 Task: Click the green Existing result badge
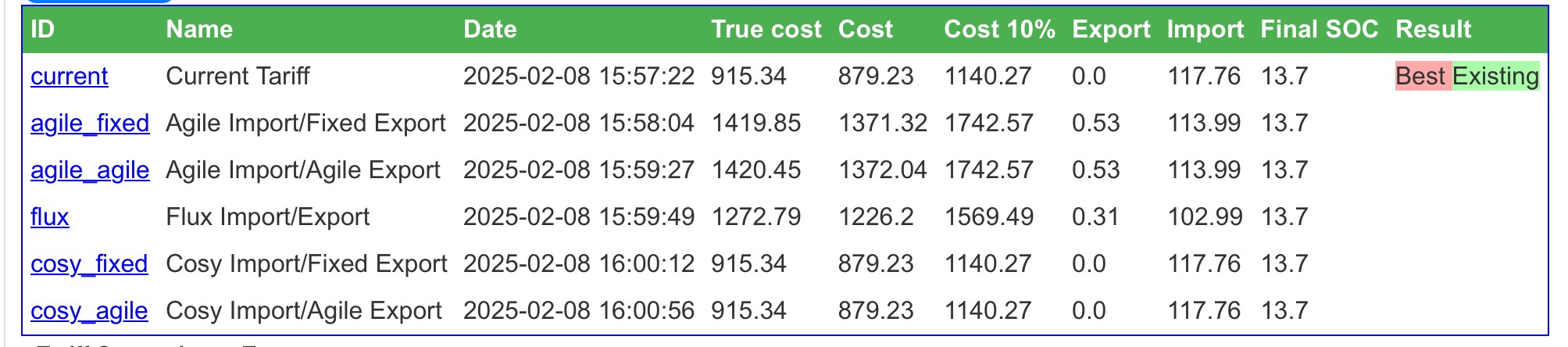[x=1496, y=76]
